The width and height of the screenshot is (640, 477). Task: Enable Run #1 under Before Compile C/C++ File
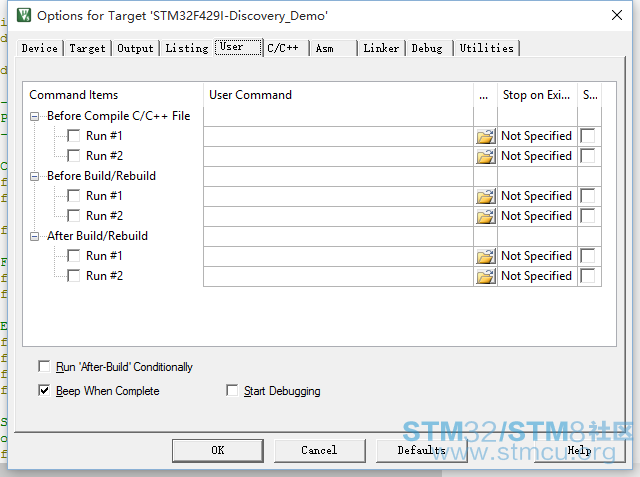coord(74,136)
